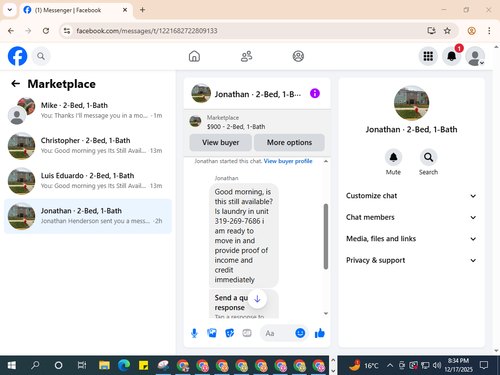Viewport: 500px width, 375px height.
Task: Launch Microsoft Edge from the taskbar
Action: point(124,366)
